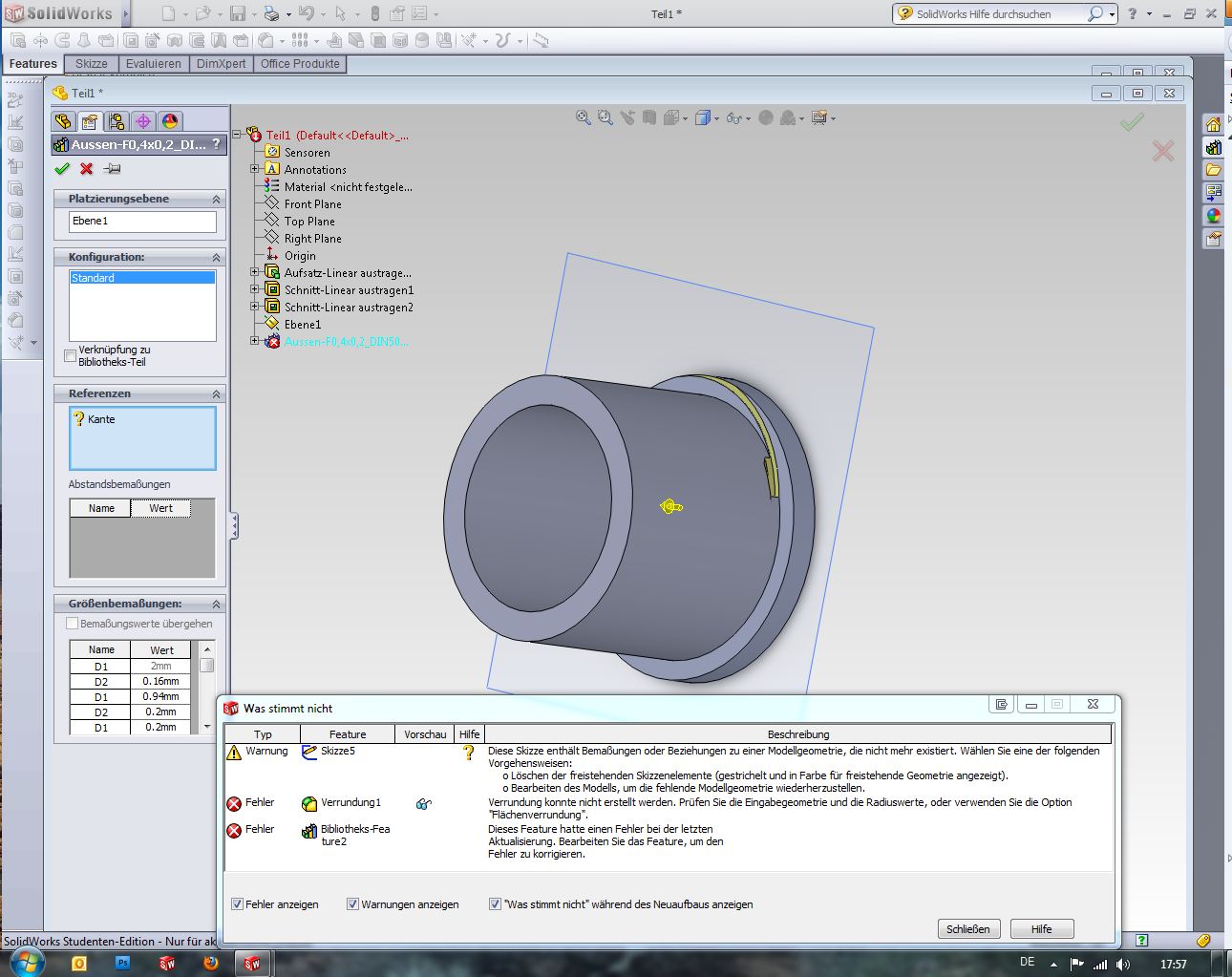1232x977 pixels.
Task: Click Firefox icon in taskbar
Action: (x=211, y=964)
